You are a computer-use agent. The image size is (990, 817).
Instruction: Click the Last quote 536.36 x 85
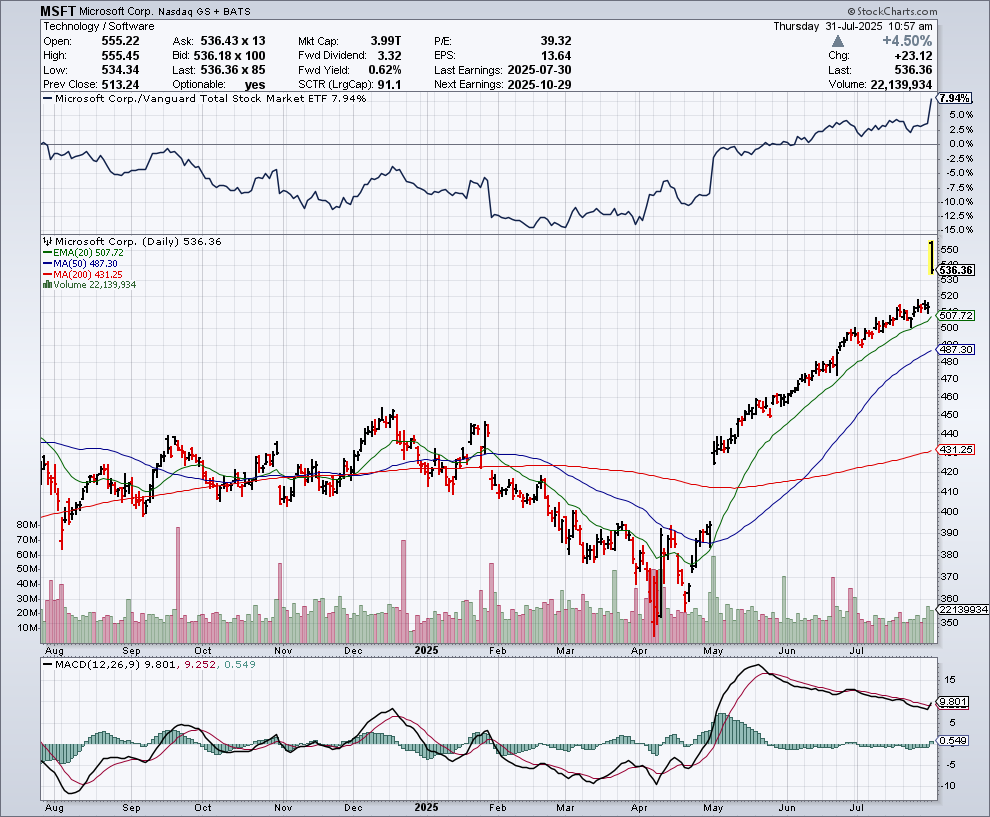(233, 70)
